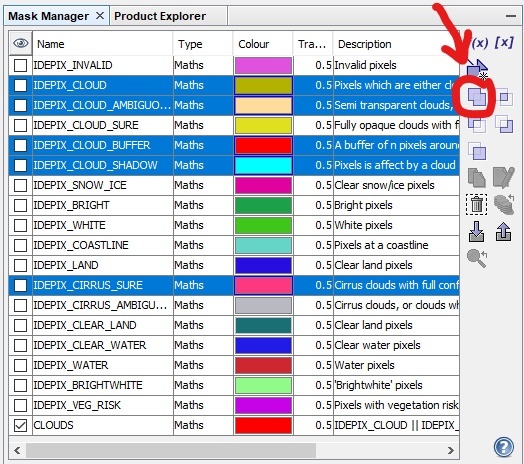Screen dimensions: 524x464
Task: Change the IDEPIX_INVALID colour swatch
Action: click(x=263, y=65)
